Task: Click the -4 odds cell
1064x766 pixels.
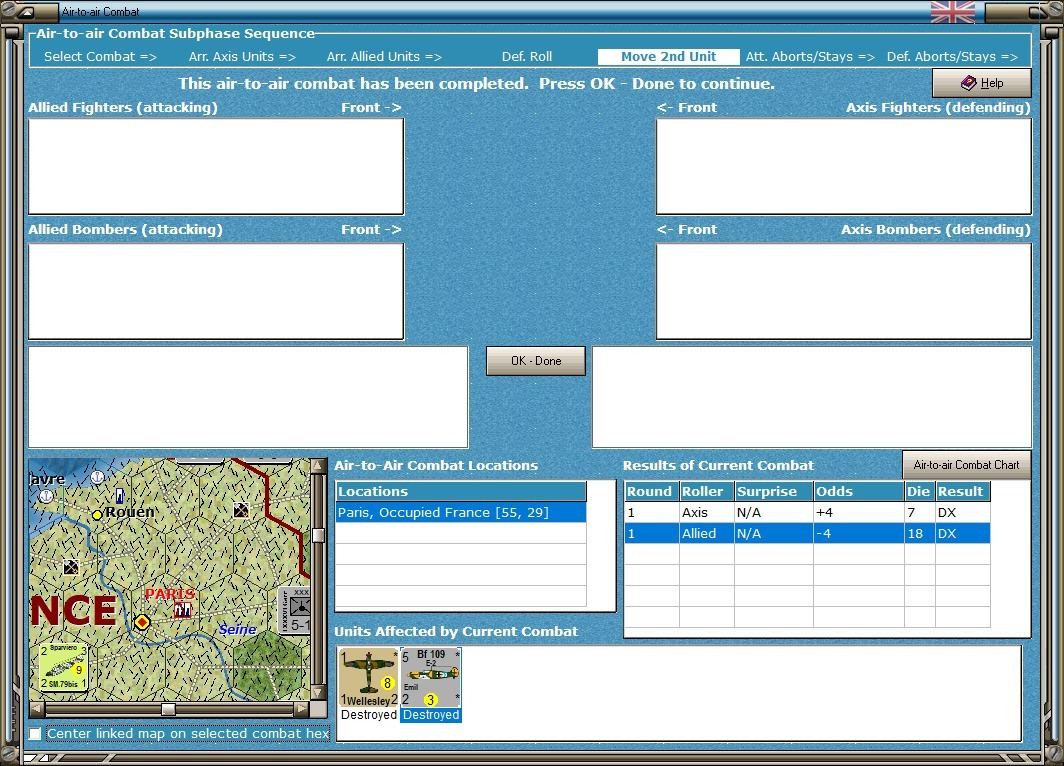Action: point(858,533)
